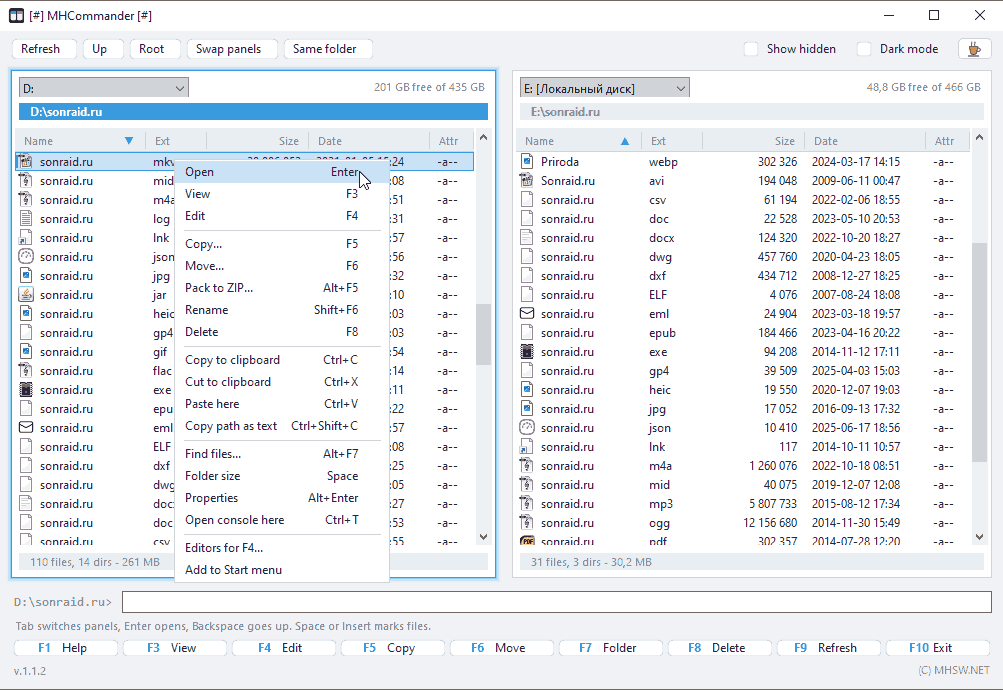This screenshot has width=1003, height=690.
Task: Click the Java icon of the left jar row
Action: pos(26,295)
